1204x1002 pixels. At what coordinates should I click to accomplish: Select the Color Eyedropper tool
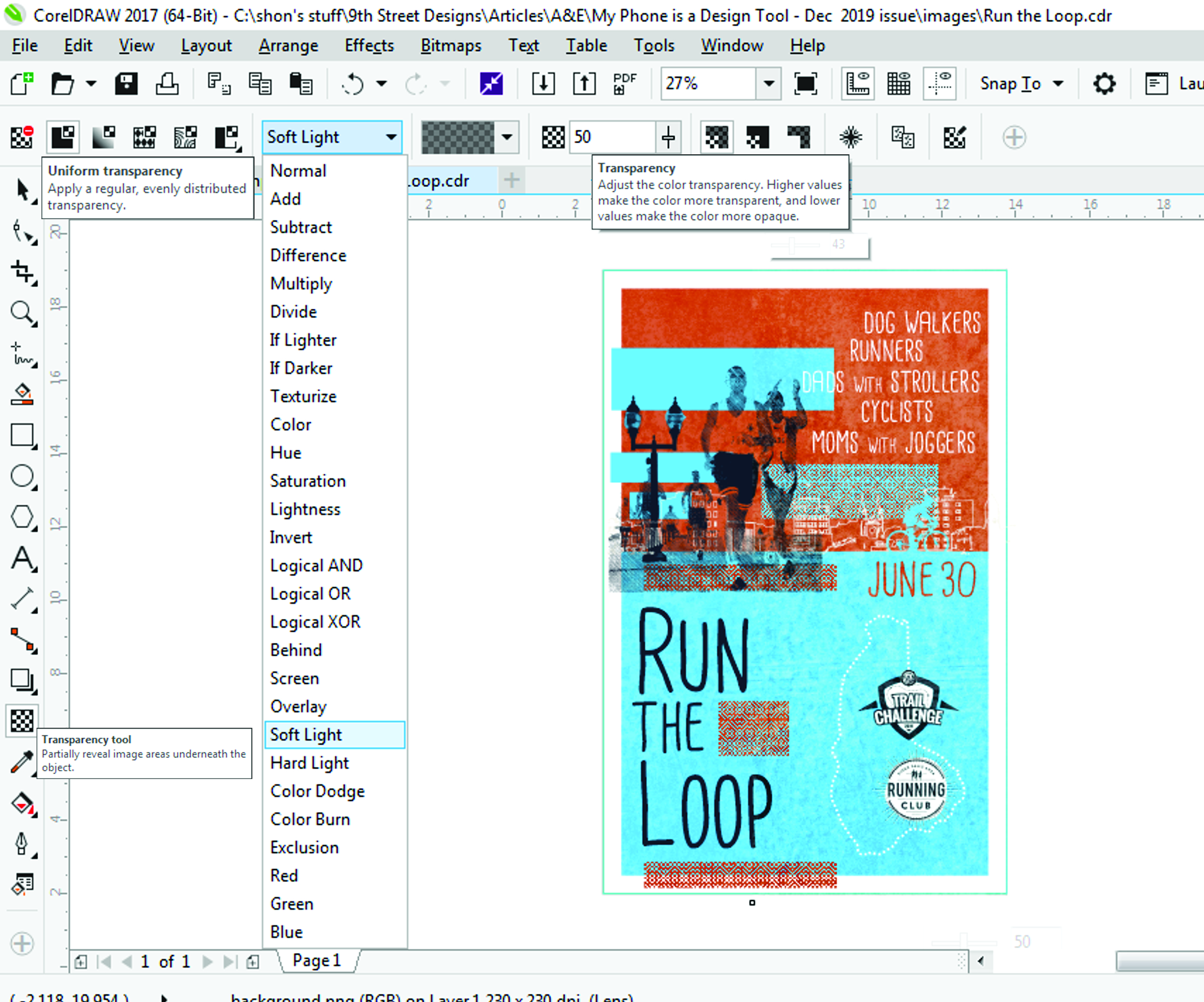click(22, 762)
